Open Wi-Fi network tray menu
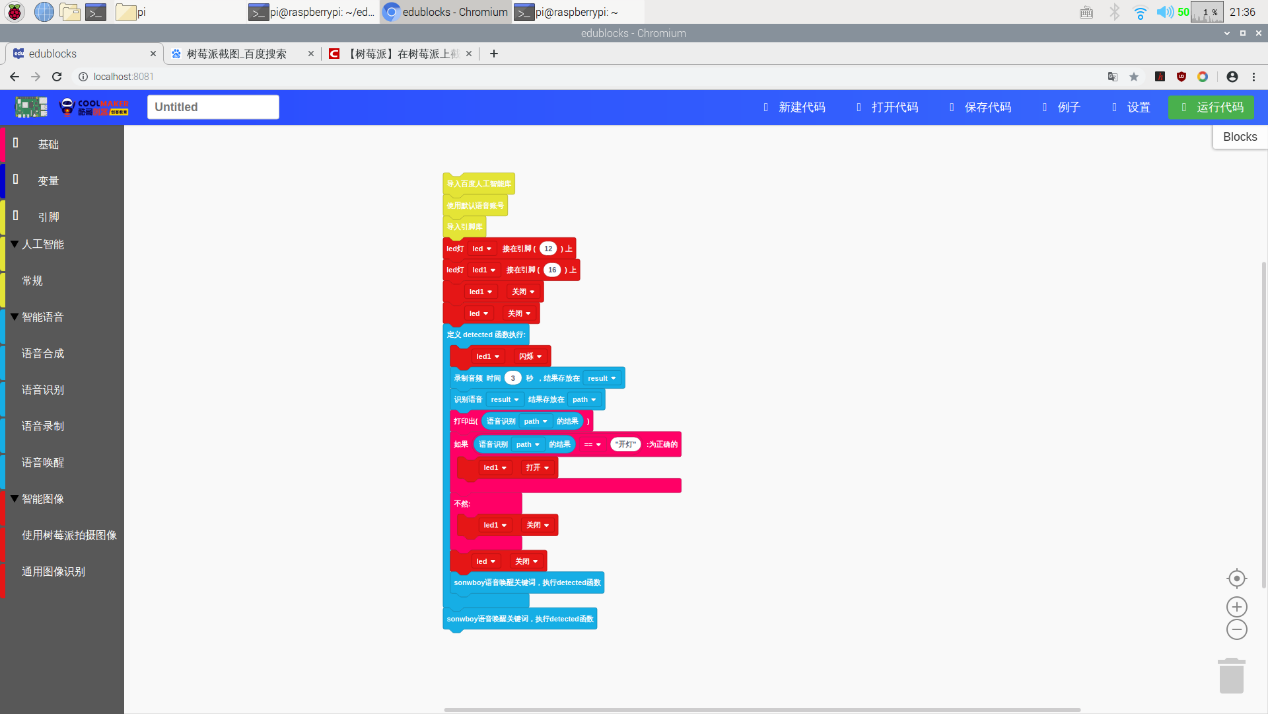The image size is (1268, 714). pos(1140,12)
